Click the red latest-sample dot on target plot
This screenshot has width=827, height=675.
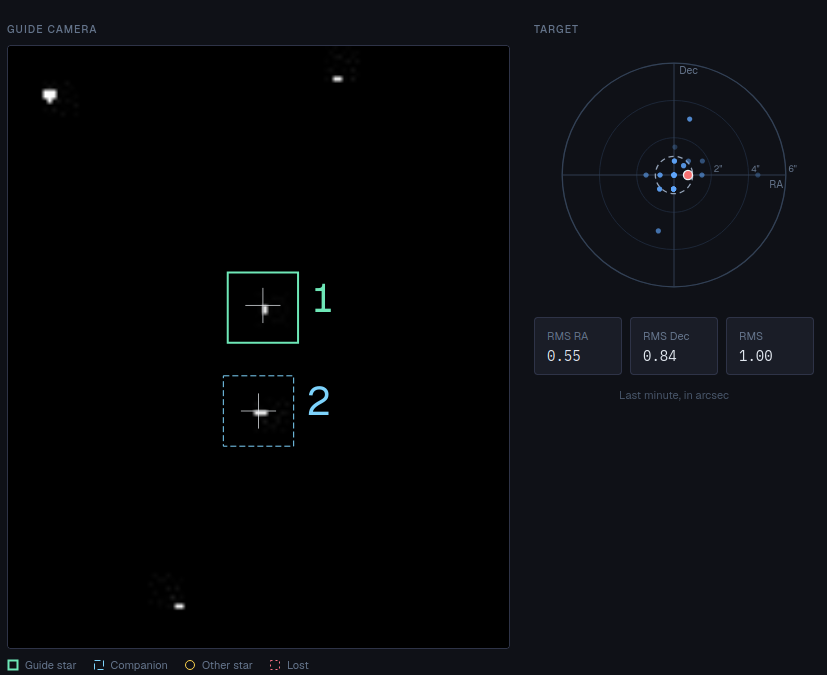click(x=688, y=175)
